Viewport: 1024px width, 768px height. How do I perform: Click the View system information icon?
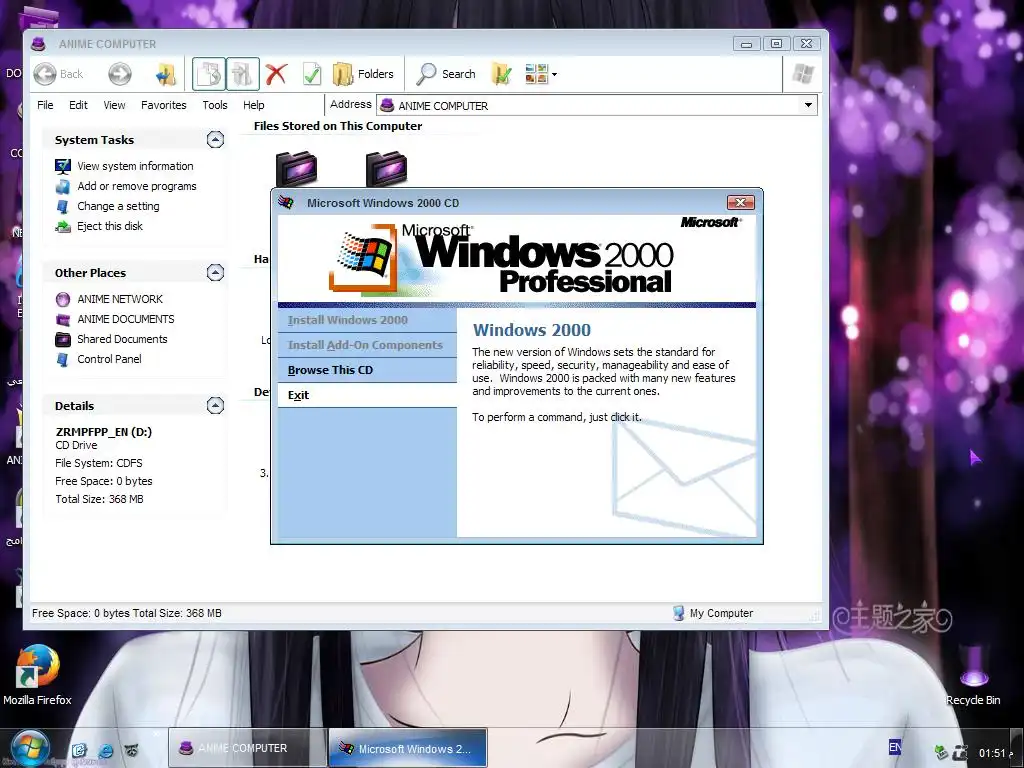pyautogui.click(x=63, y=166)
